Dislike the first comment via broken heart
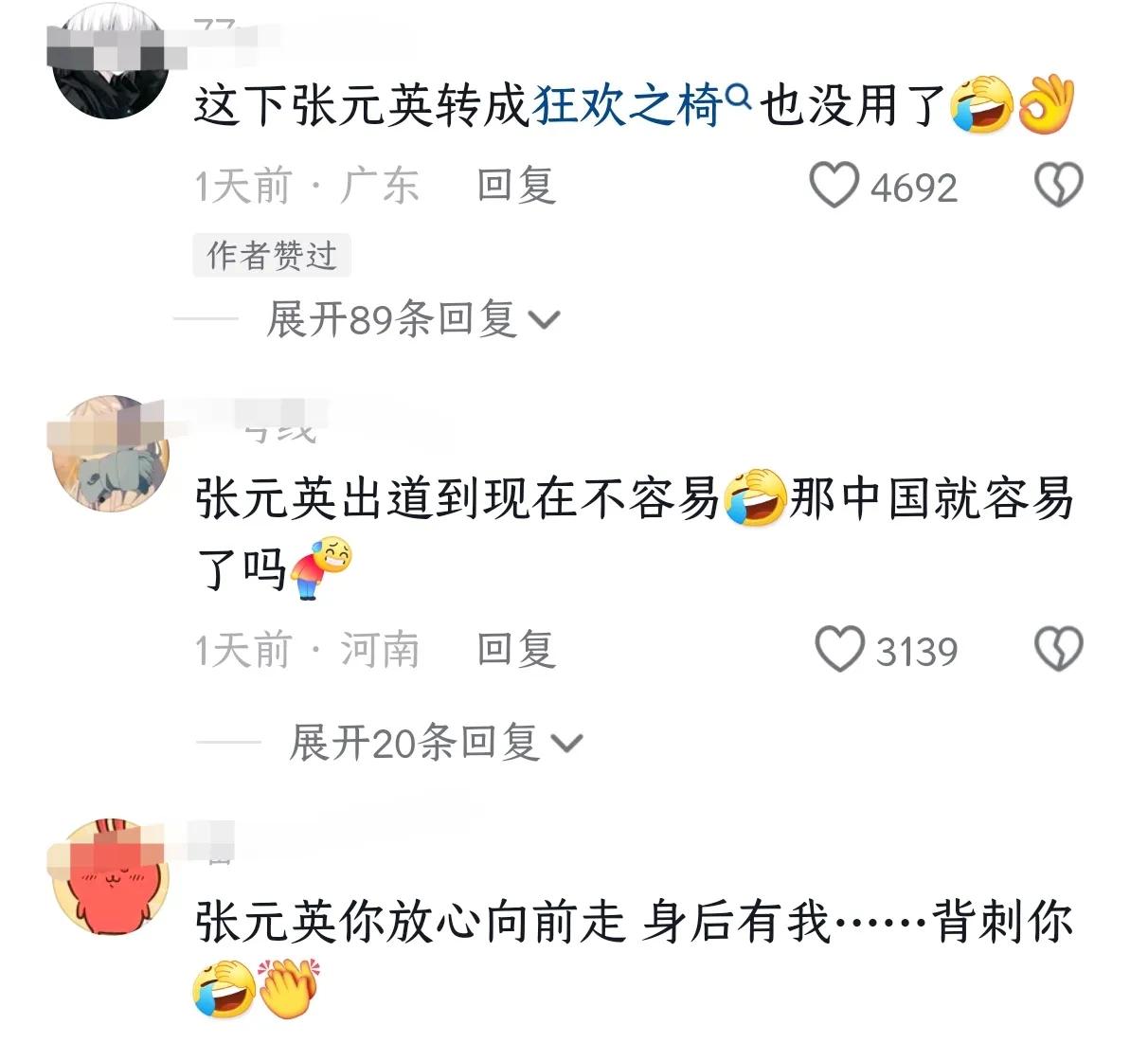This screenshot has width=1148, height=1043. 1058,186
